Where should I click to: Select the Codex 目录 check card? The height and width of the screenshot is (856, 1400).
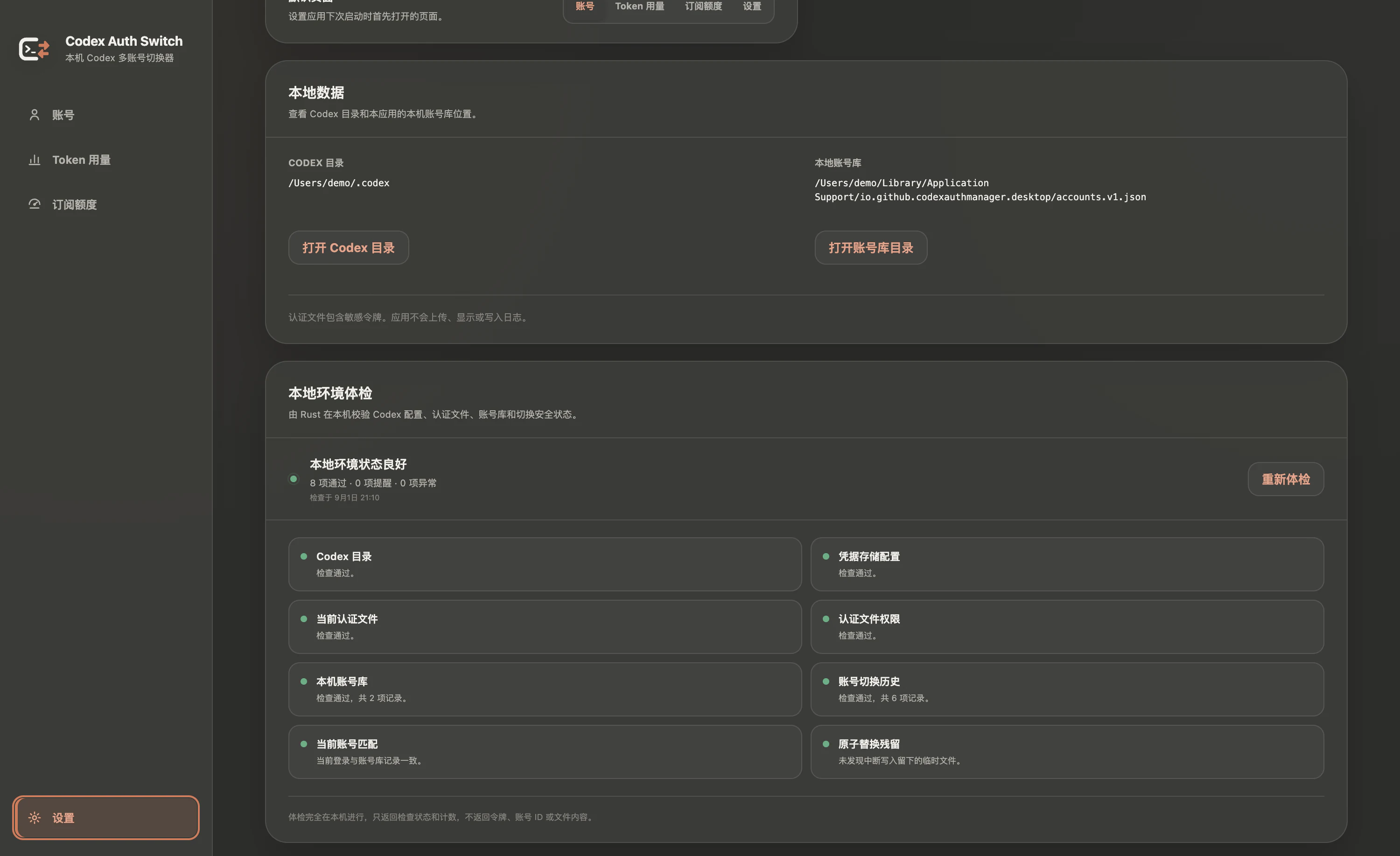tap(545, 564)
